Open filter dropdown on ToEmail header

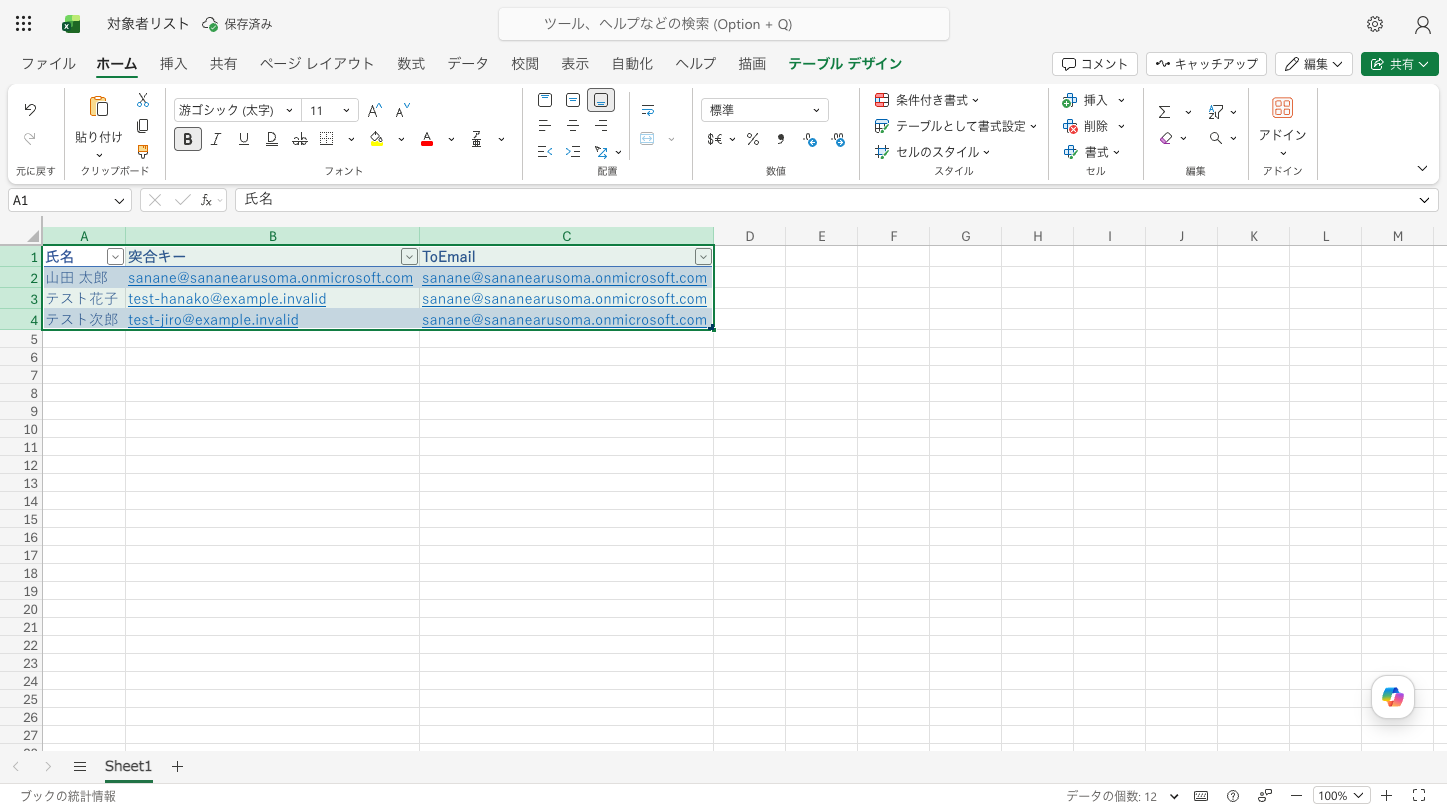[703, 257]
